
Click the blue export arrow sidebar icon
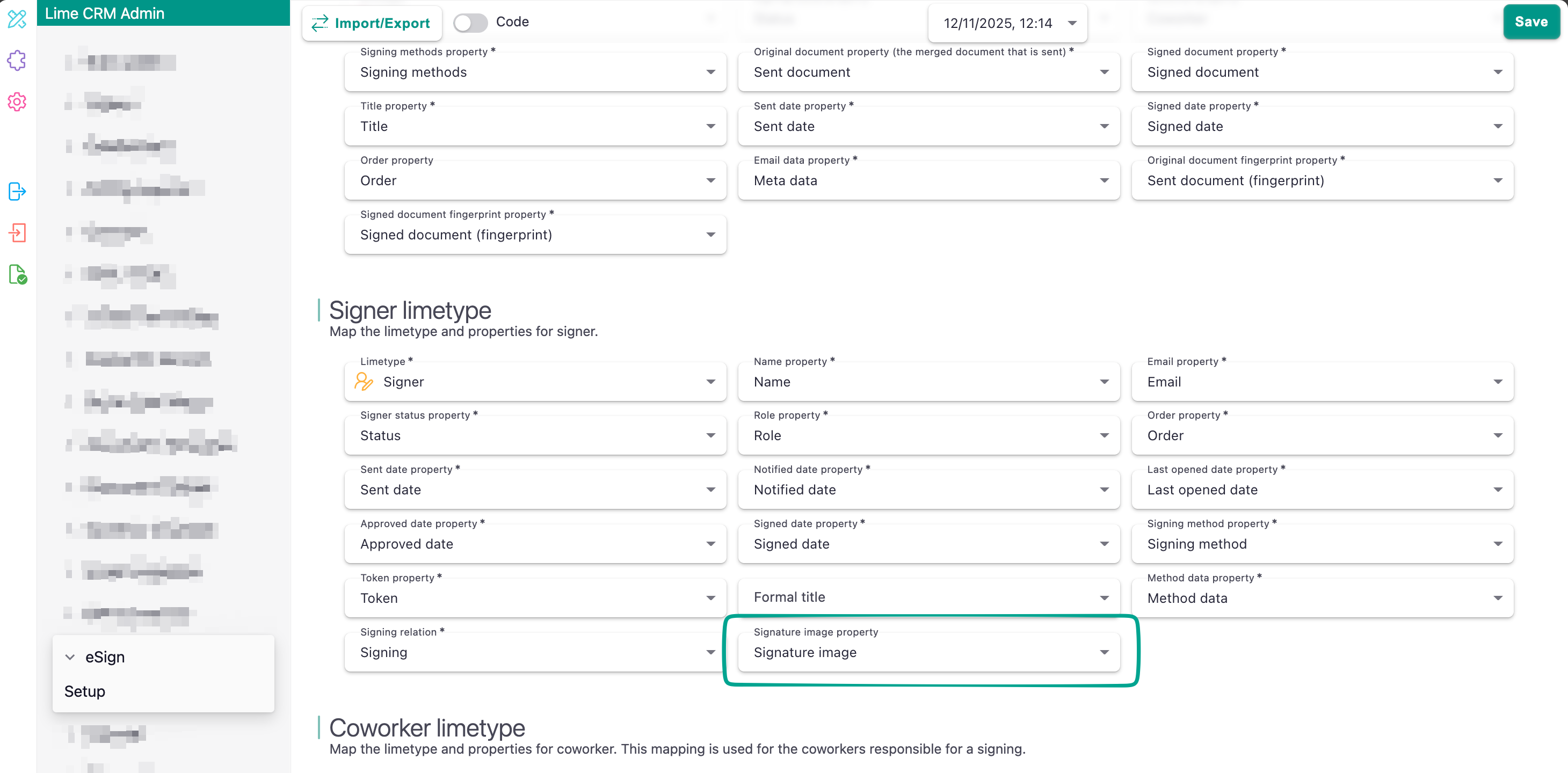17,192
